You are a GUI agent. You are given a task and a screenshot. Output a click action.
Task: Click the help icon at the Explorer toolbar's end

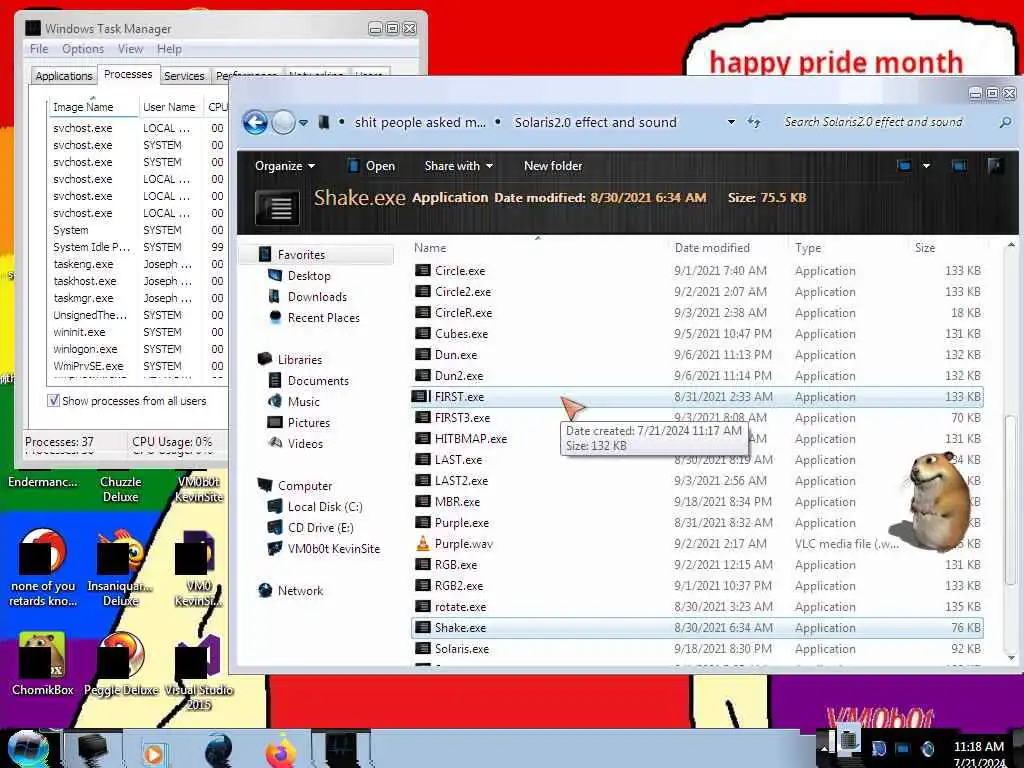996,166
